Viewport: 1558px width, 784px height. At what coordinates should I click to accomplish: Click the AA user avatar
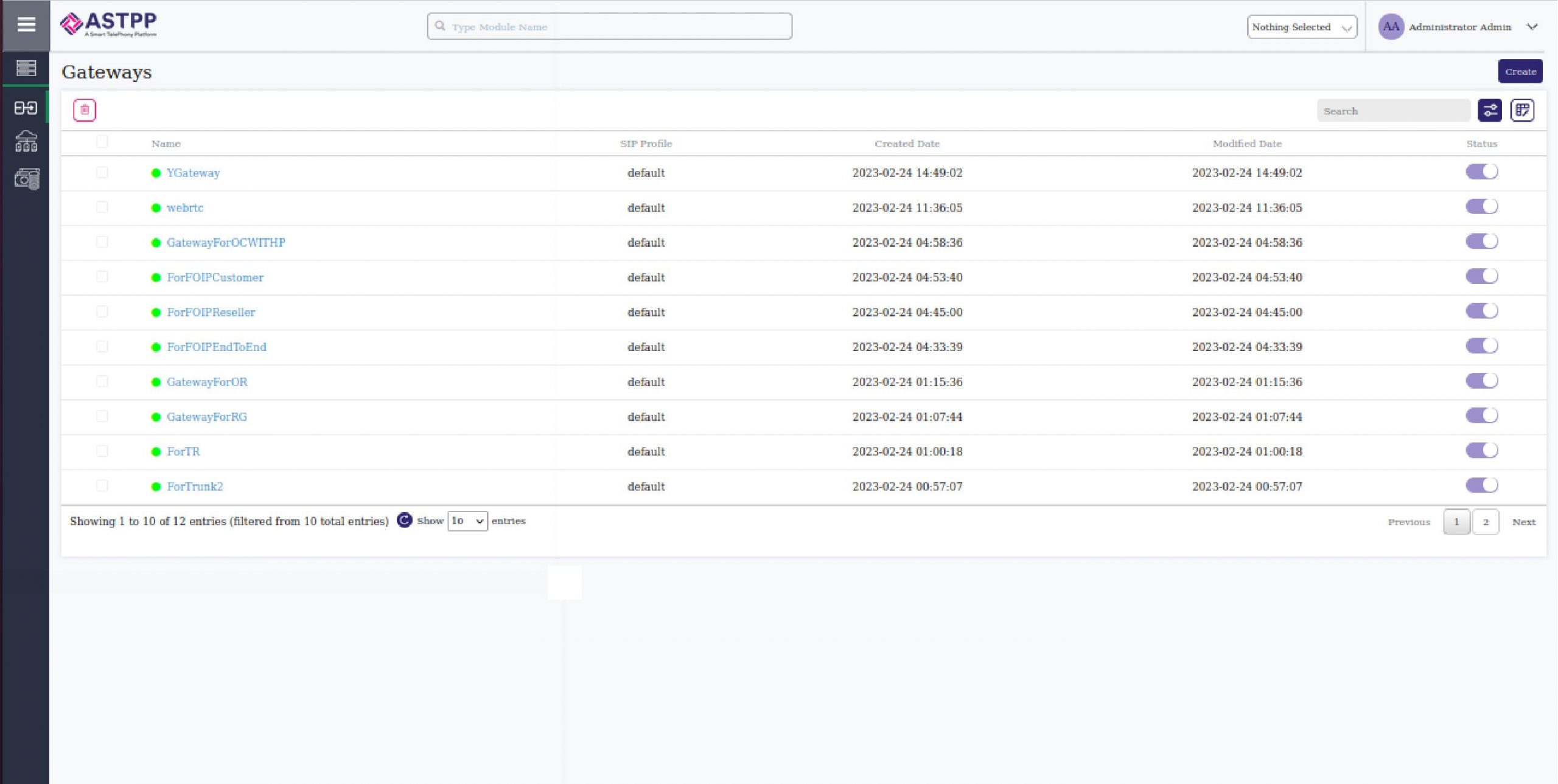1391,27
